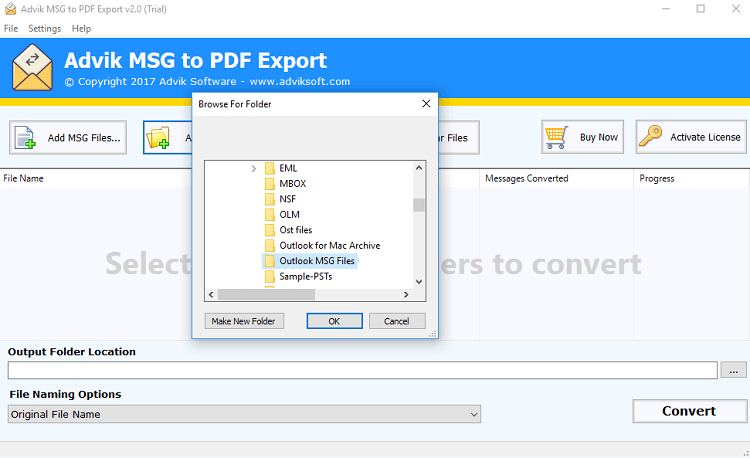Open the Help menu
The image size is (750, 458).
(x=81, y=29)
